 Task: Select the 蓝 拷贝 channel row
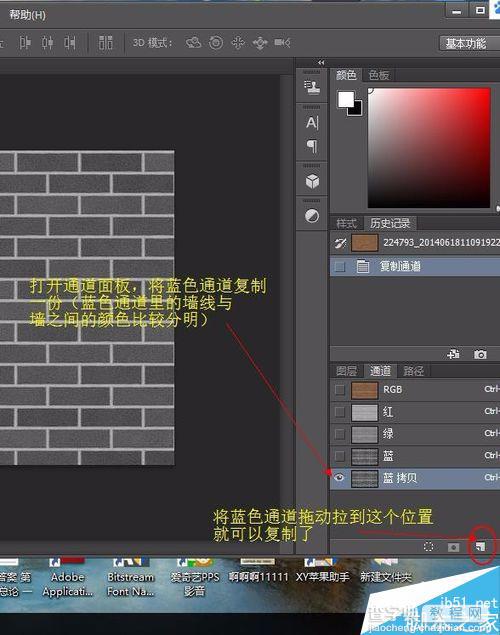coord(415,478)
